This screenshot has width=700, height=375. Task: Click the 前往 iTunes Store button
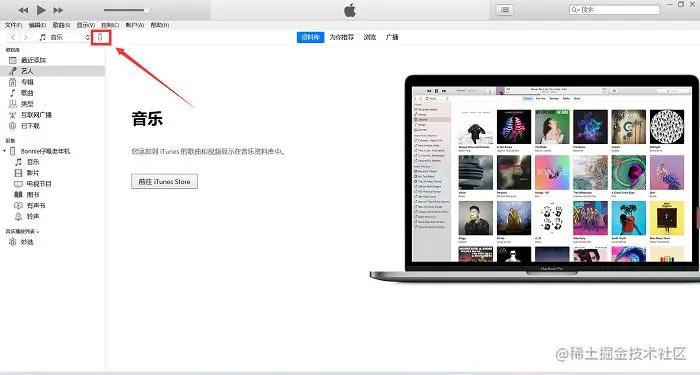click(164, 182)
